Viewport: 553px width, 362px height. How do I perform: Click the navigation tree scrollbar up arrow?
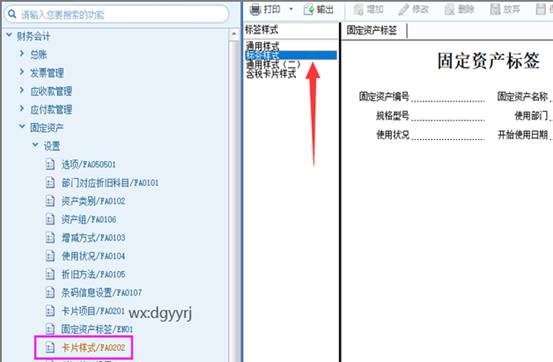click(234, 34)
